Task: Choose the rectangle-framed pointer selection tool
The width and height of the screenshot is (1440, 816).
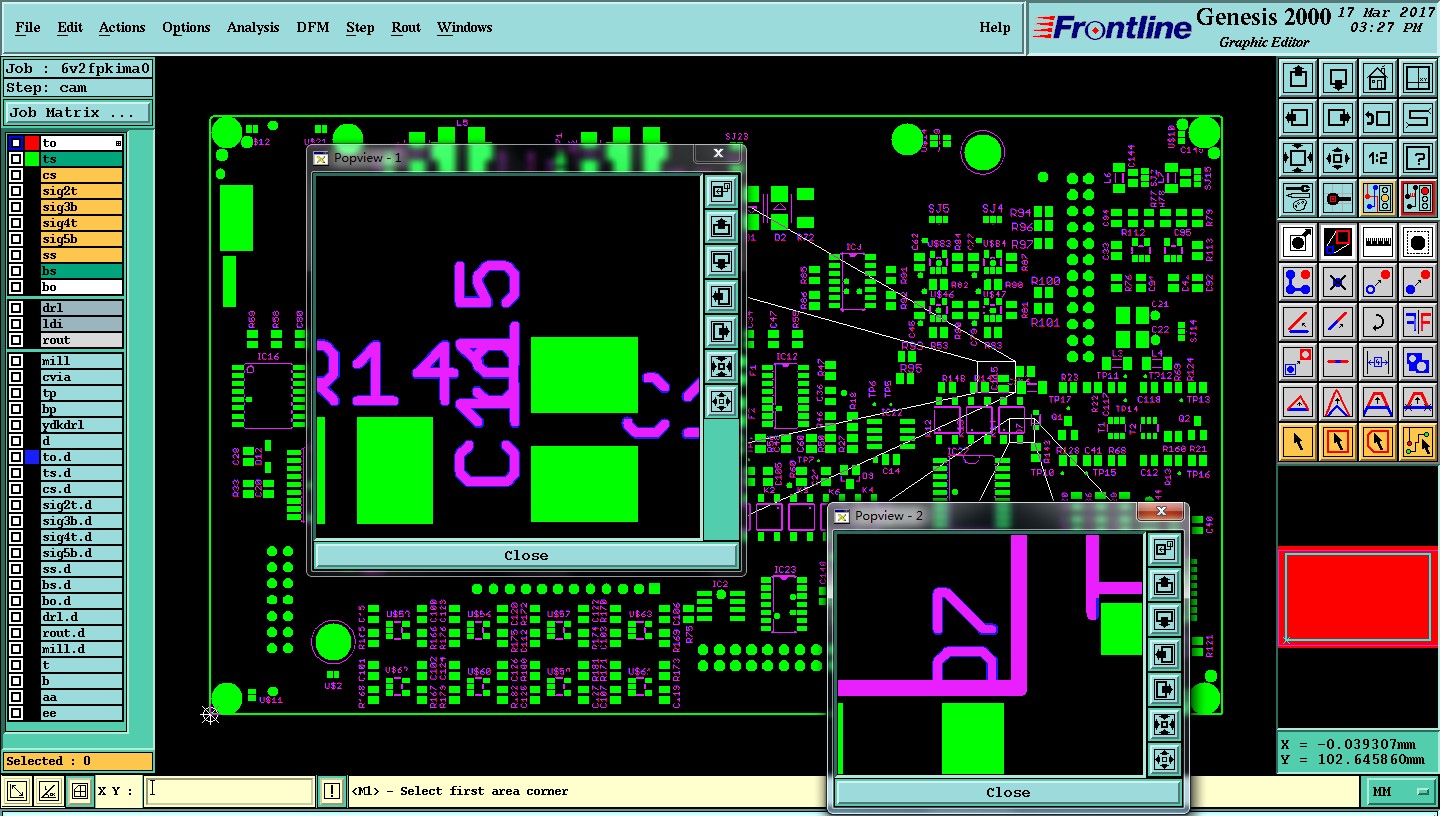Action: [1338, 441]
